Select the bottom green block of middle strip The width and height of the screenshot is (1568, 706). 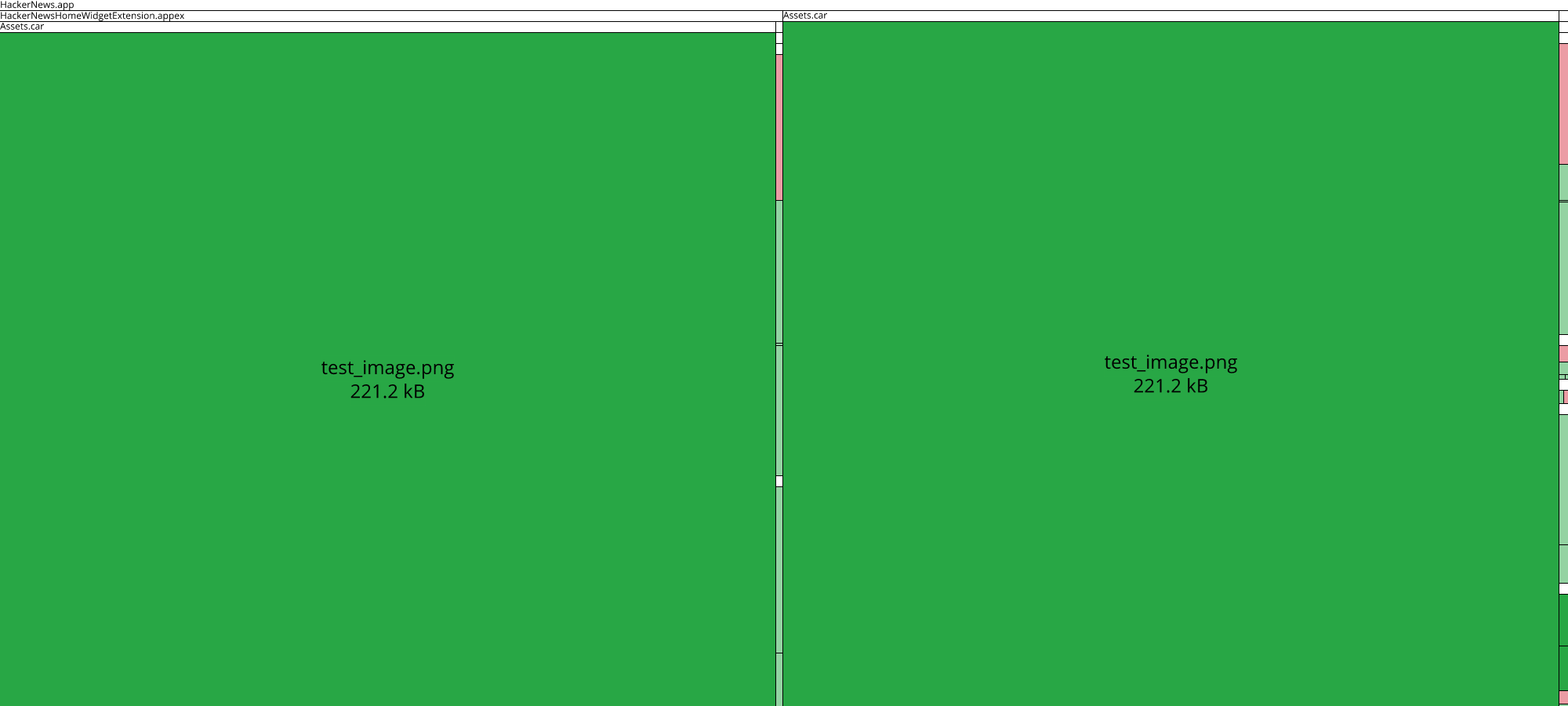[778, 679]
